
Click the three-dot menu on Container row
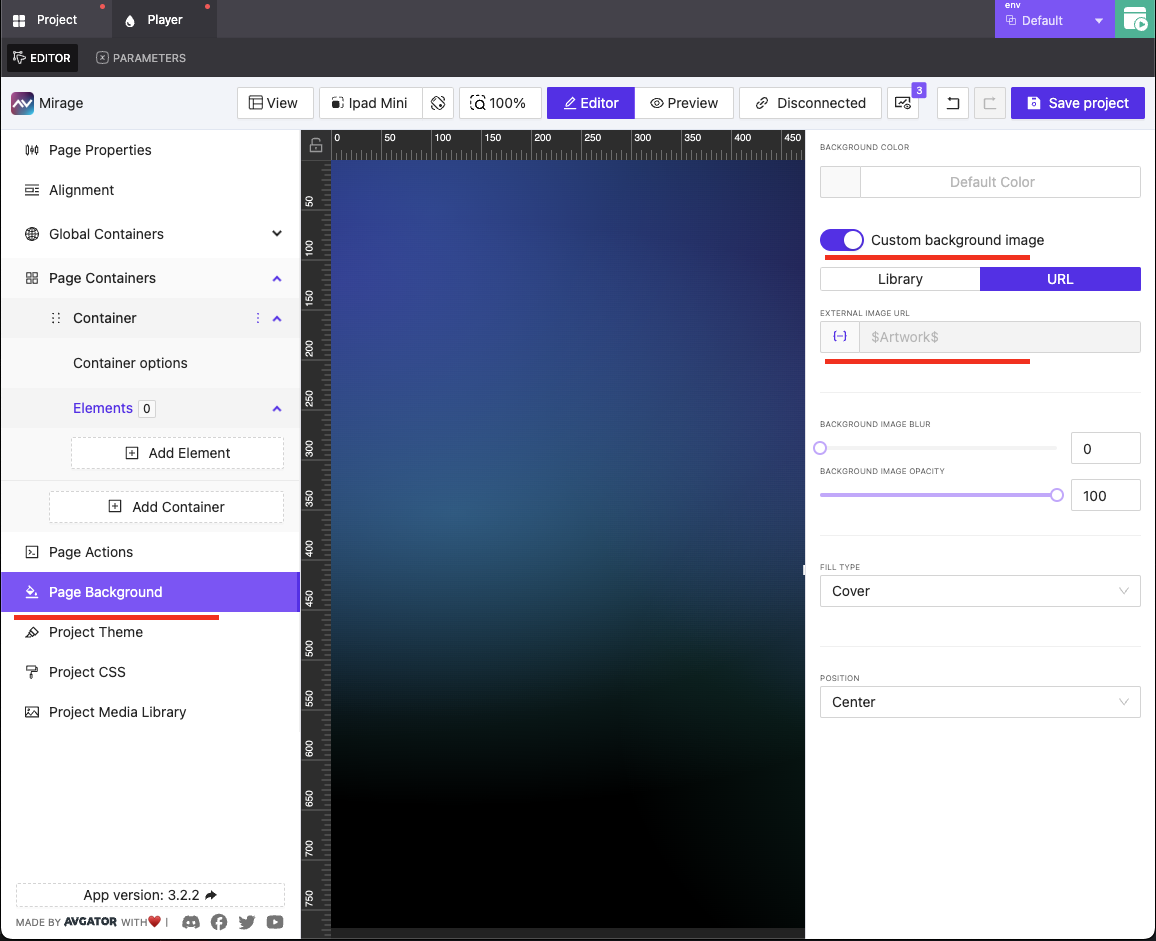(257, 318)
